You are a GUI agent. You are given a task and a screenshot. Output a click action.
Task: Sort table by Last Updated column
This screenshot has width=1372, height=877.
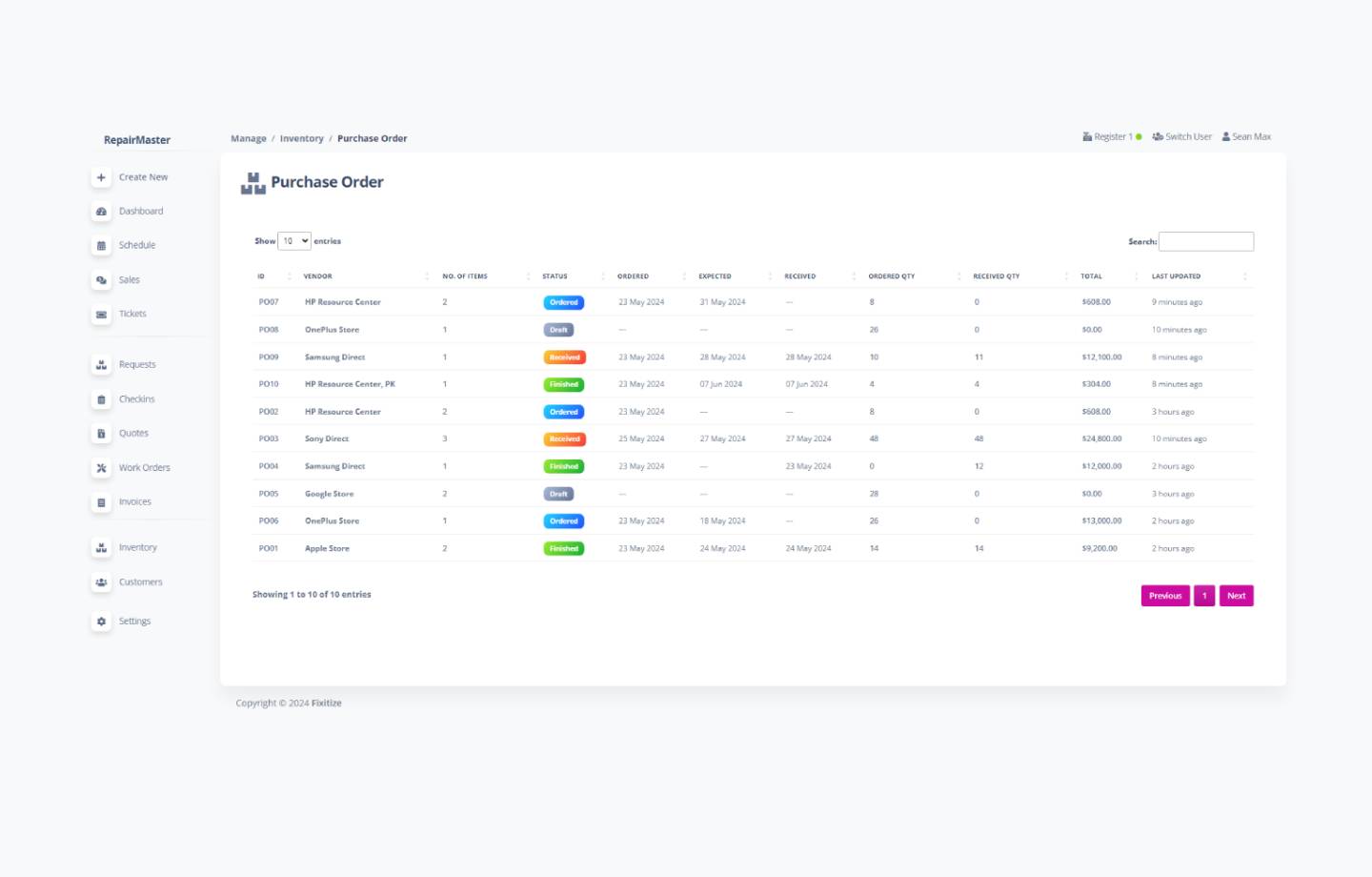click(1176, 276)
